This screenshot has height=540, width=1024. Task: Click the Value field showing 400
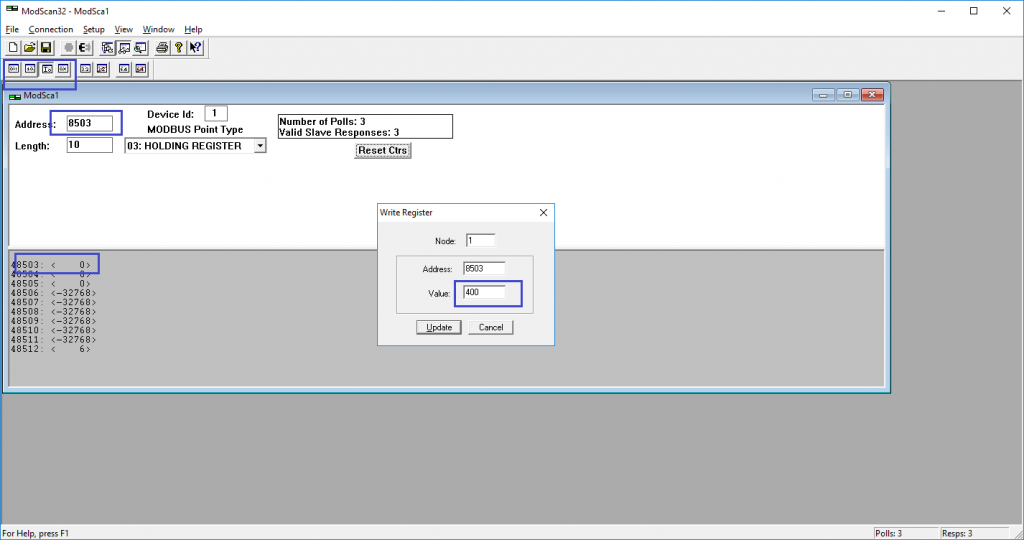coord(484,292)
